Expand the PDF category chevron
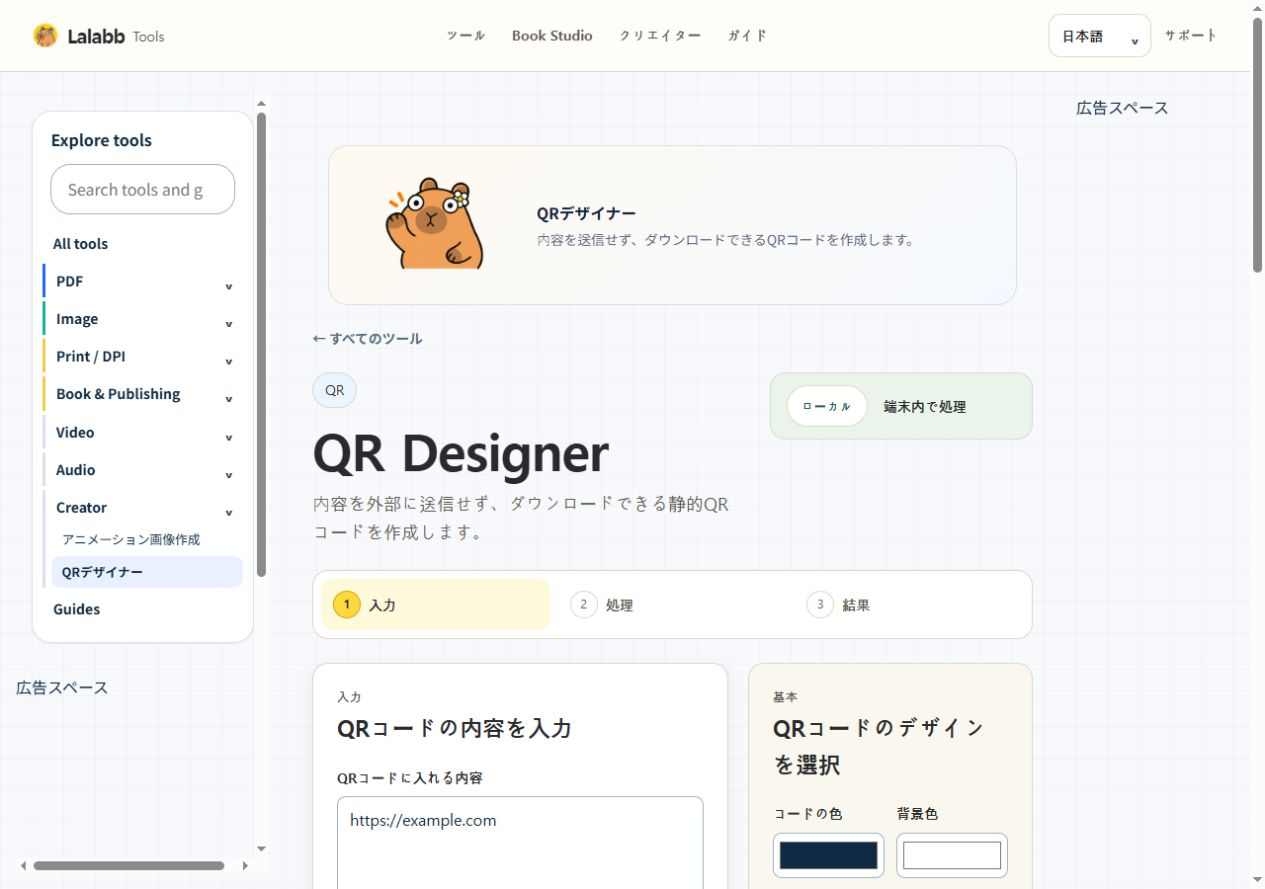Screen dimensions: 1265x889 click(x=228, y=286)
